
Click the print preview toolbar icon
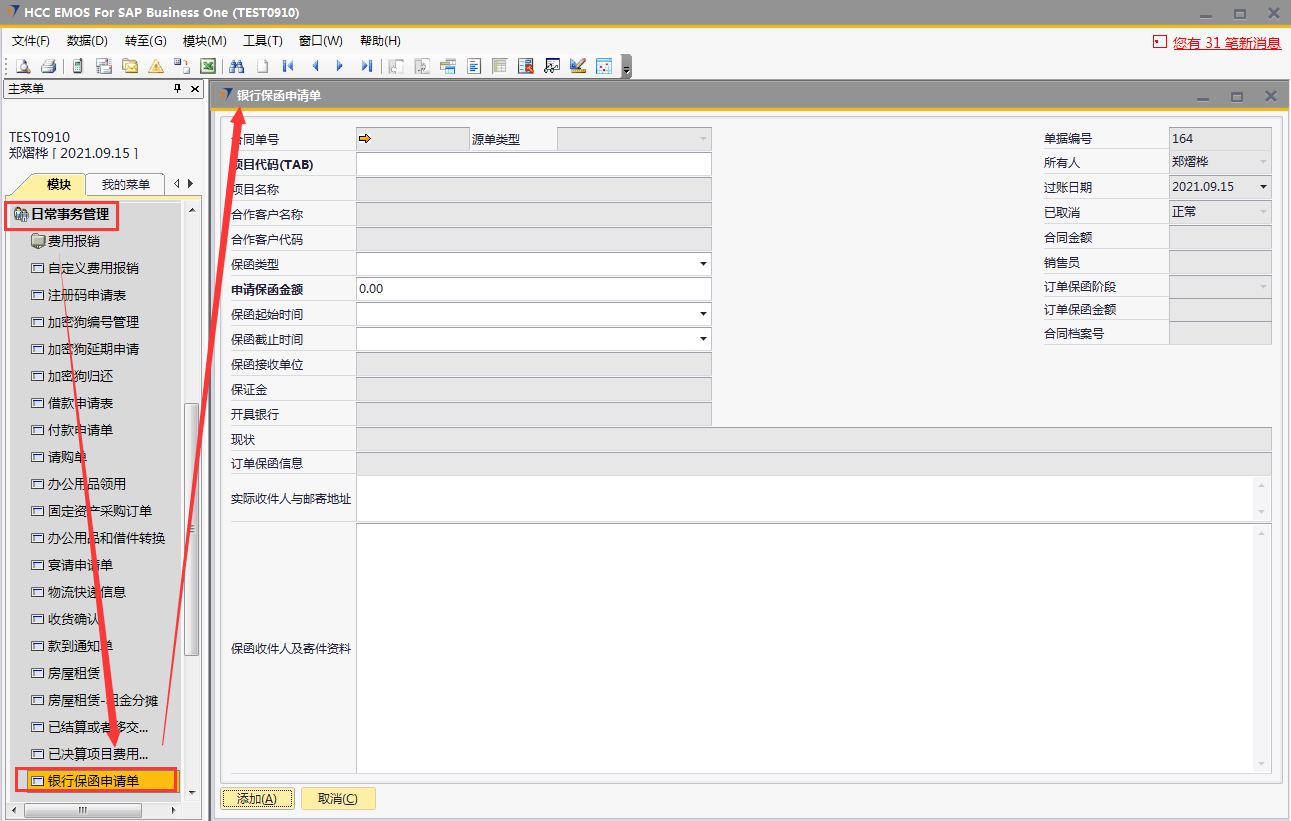tap(22, 66)
